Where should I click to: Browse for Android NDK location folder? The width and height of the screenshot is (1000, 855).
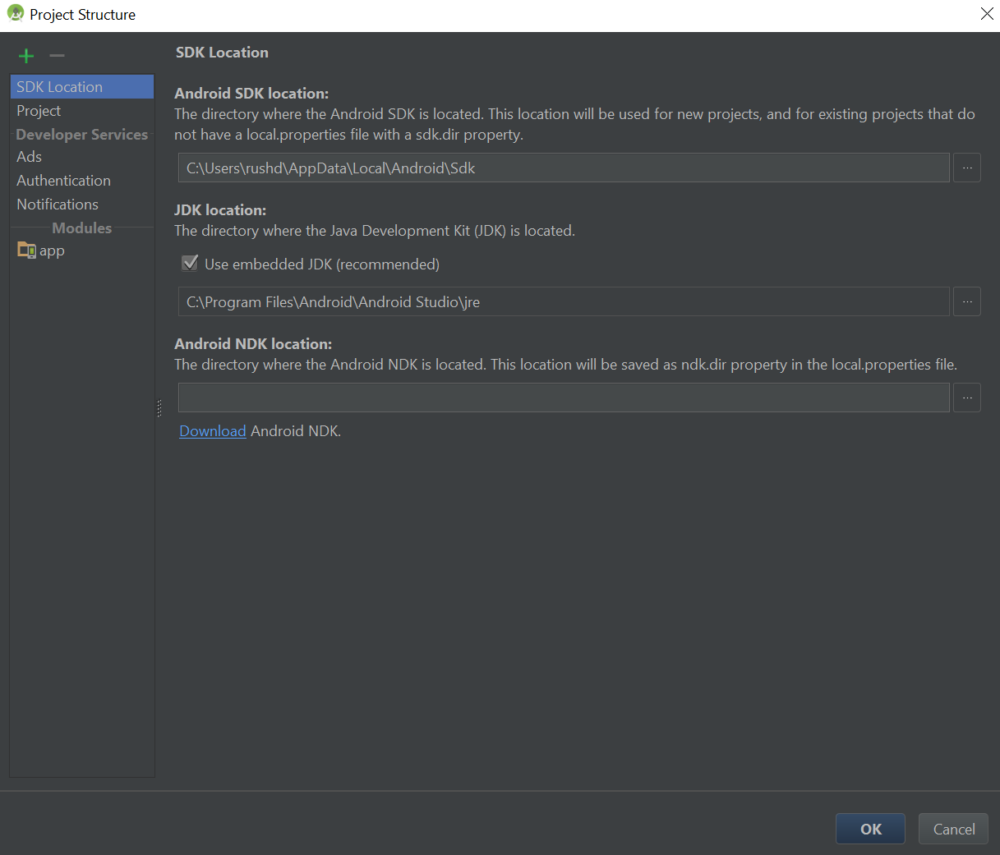(966, 397)
